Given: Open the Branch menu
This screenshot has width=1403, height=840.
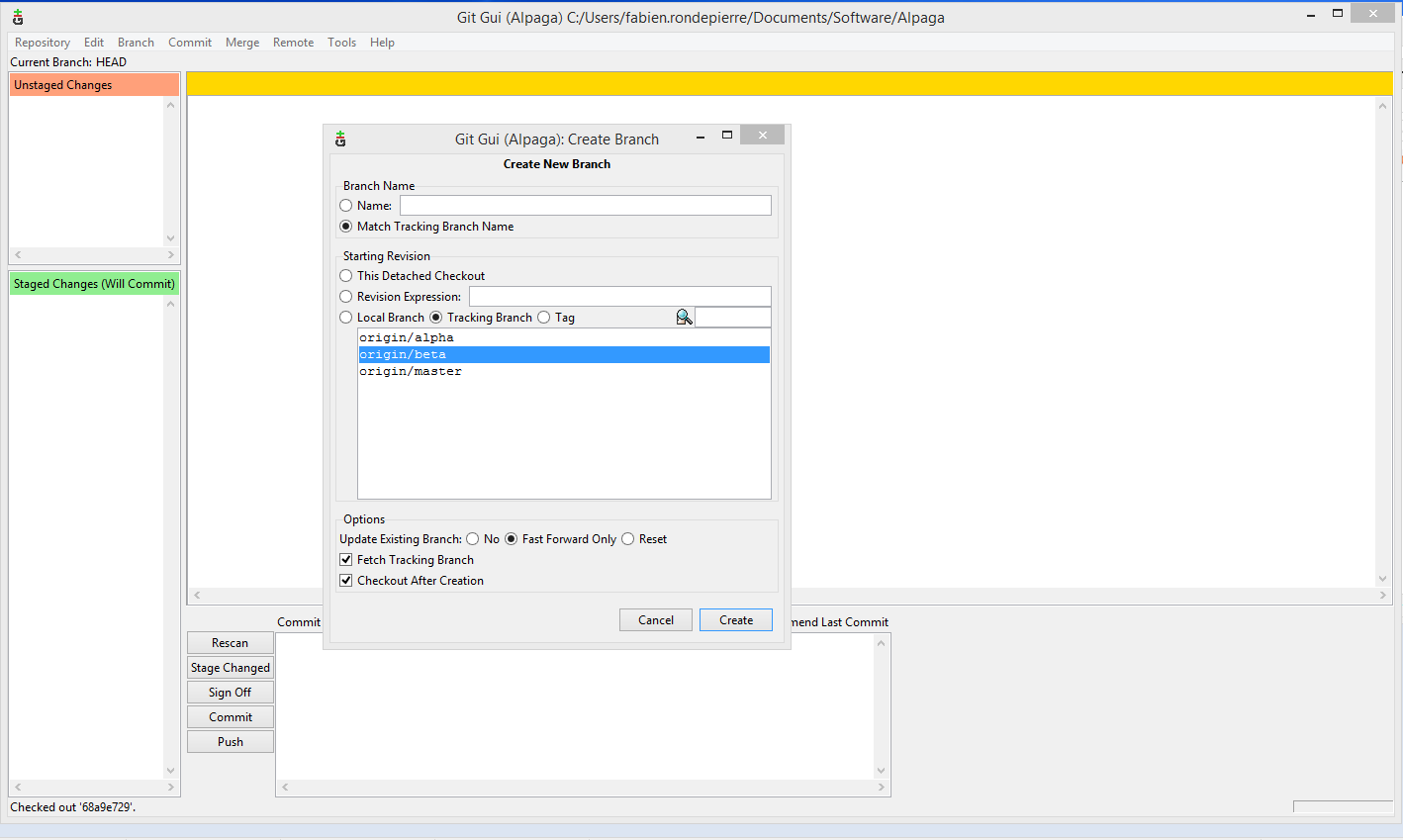Looking at the screenshot, I should pyautogui.click(x=136, y=43).
